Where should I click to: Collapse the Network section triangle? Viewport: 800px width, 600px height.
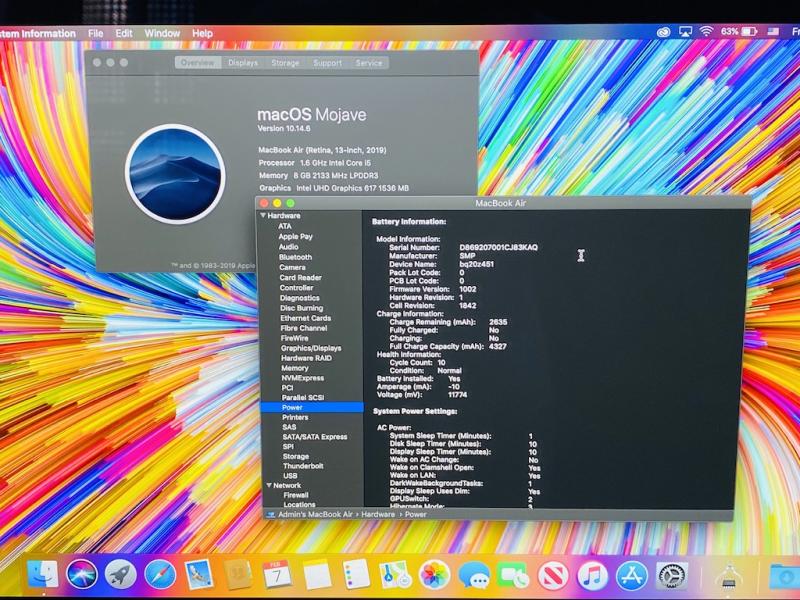click(269, 485)
